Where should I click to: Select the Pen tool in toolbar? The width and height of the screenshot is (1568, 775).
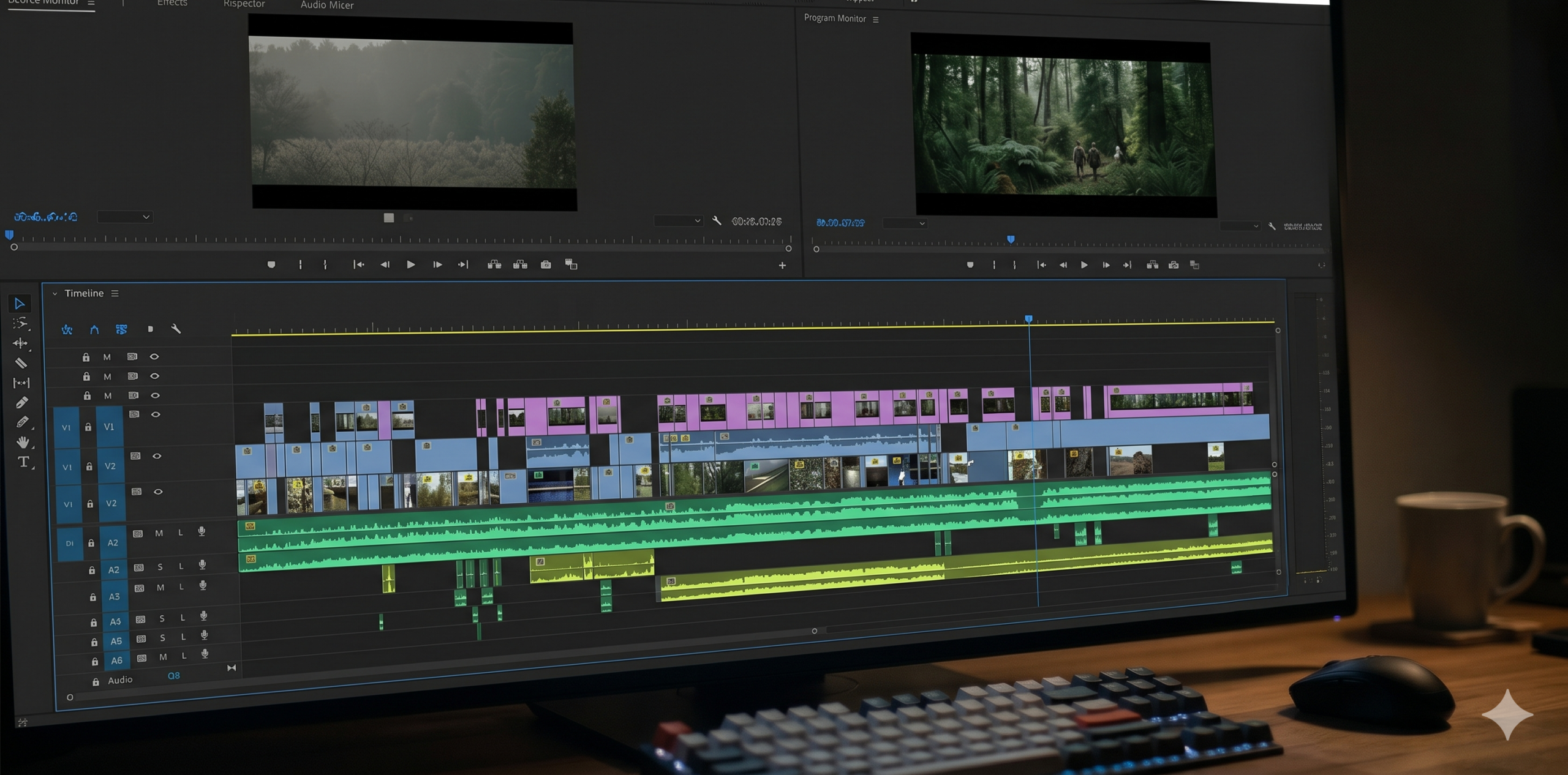21,403
